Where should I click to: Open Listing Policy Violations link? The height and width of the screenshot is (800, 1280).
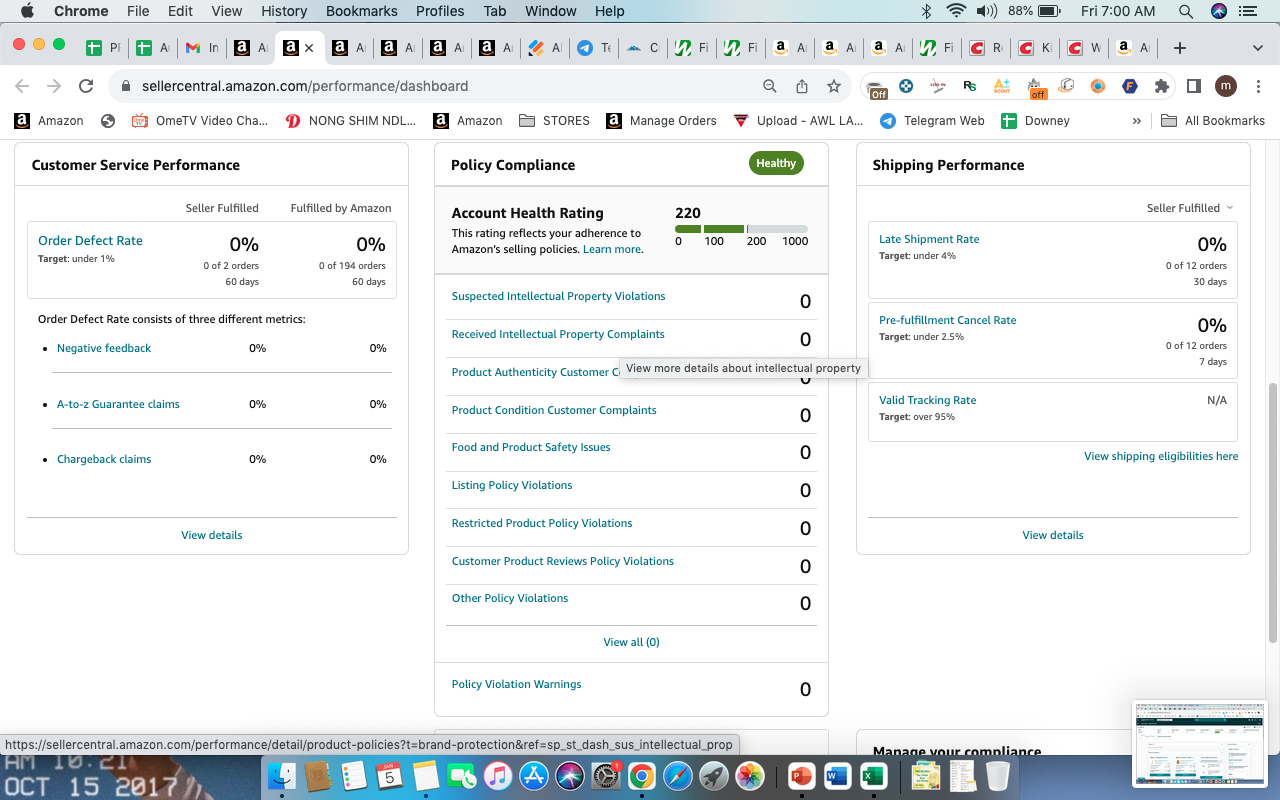tap(512, 485)
